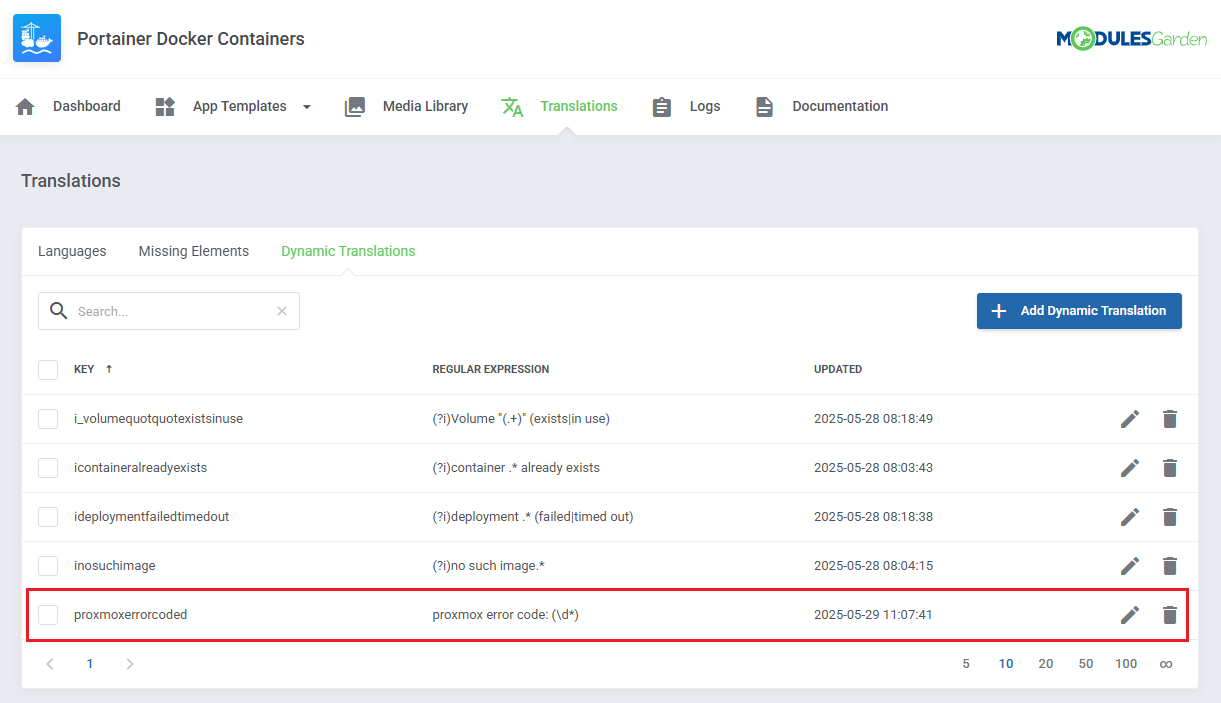Click the date '2025-05-29 11:07:41'
The image size is (1221, 703).
click(x=873, y=615)
